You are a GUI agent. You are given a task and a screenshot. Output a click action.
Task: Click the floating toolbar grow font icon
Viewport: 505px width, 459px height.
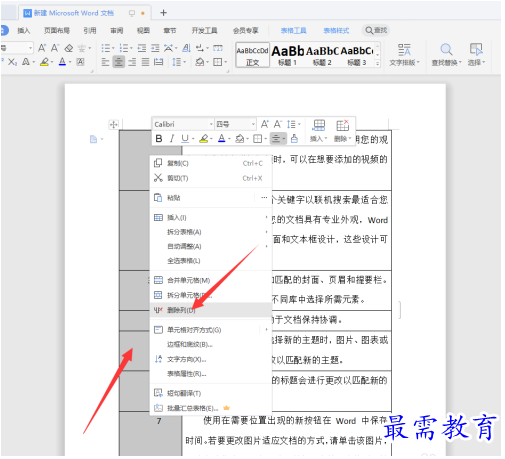point(265,124)
